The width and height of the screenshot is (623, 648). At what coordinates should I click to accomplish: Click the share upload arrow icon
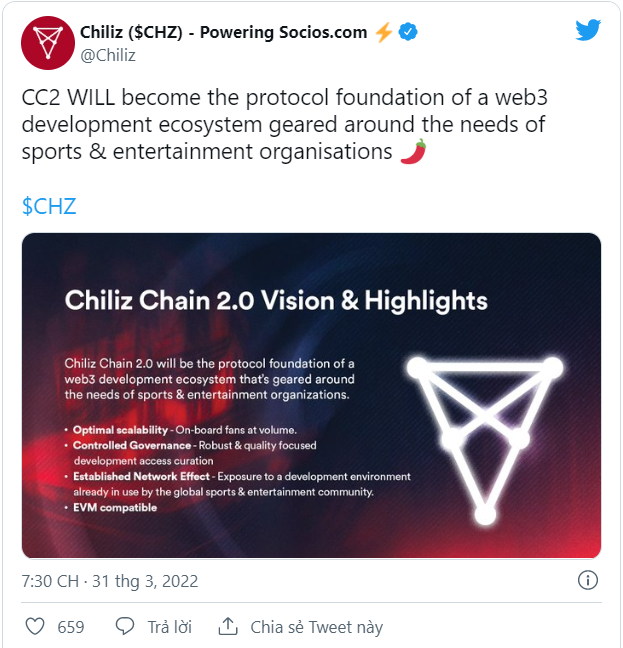tap(228, 627)
